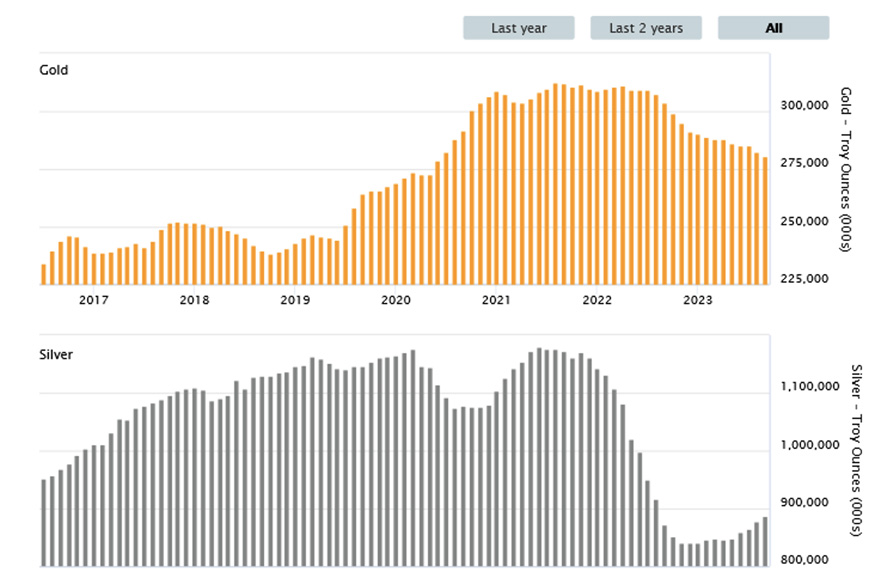This screenshot has height=586, width=876.
Task: Select the Last 2 years range button
Action: click(646, 28)
